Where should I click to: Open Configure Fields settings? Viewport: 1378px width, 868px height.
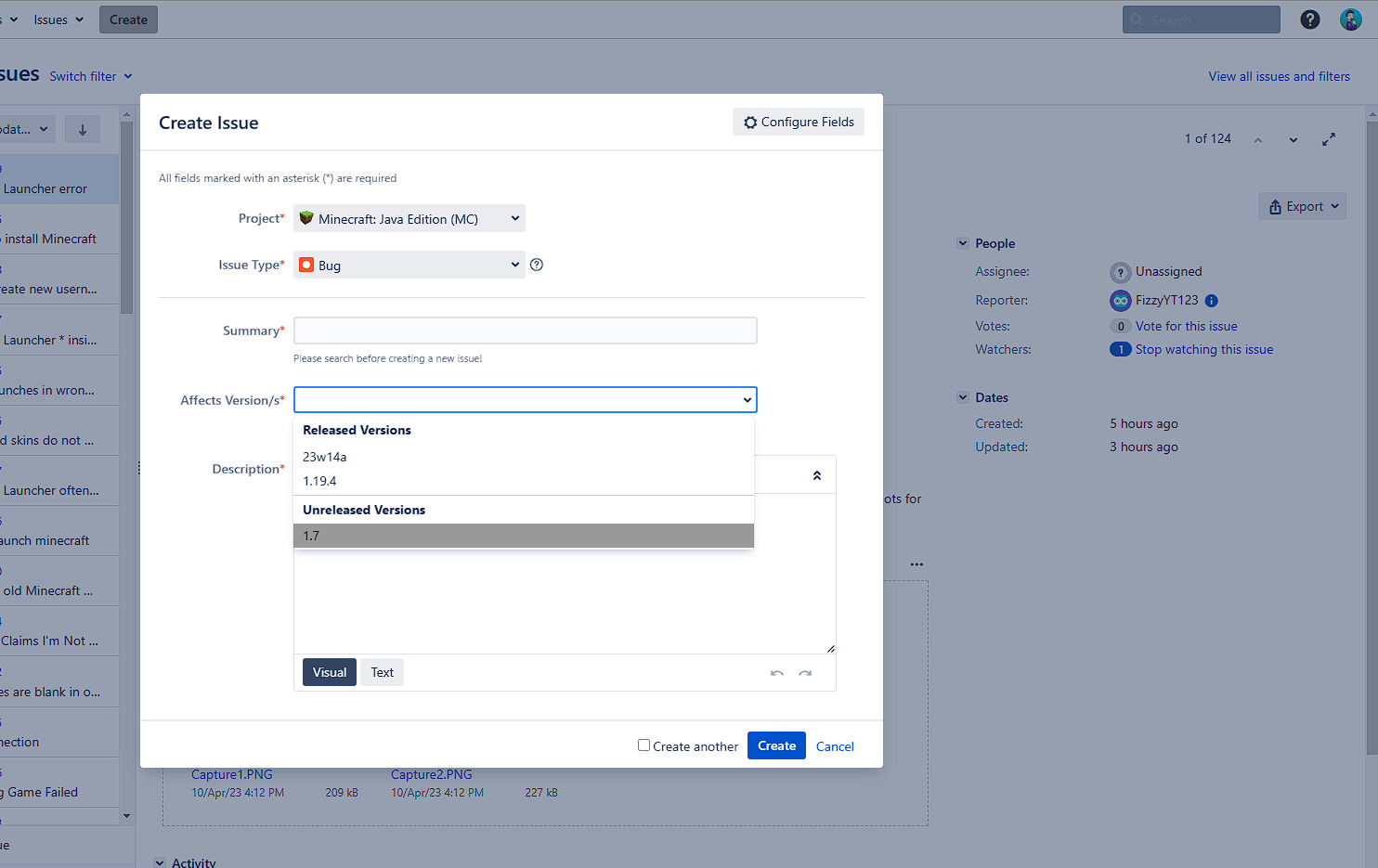coord(799,122)
